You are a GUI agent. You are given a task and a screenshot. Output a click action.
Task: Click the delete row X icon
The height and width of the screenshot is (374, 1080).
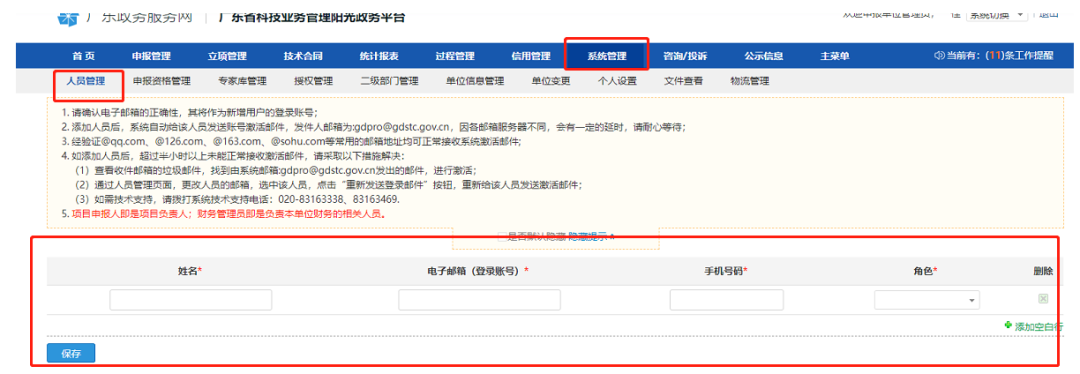(x=1043, y=298)
